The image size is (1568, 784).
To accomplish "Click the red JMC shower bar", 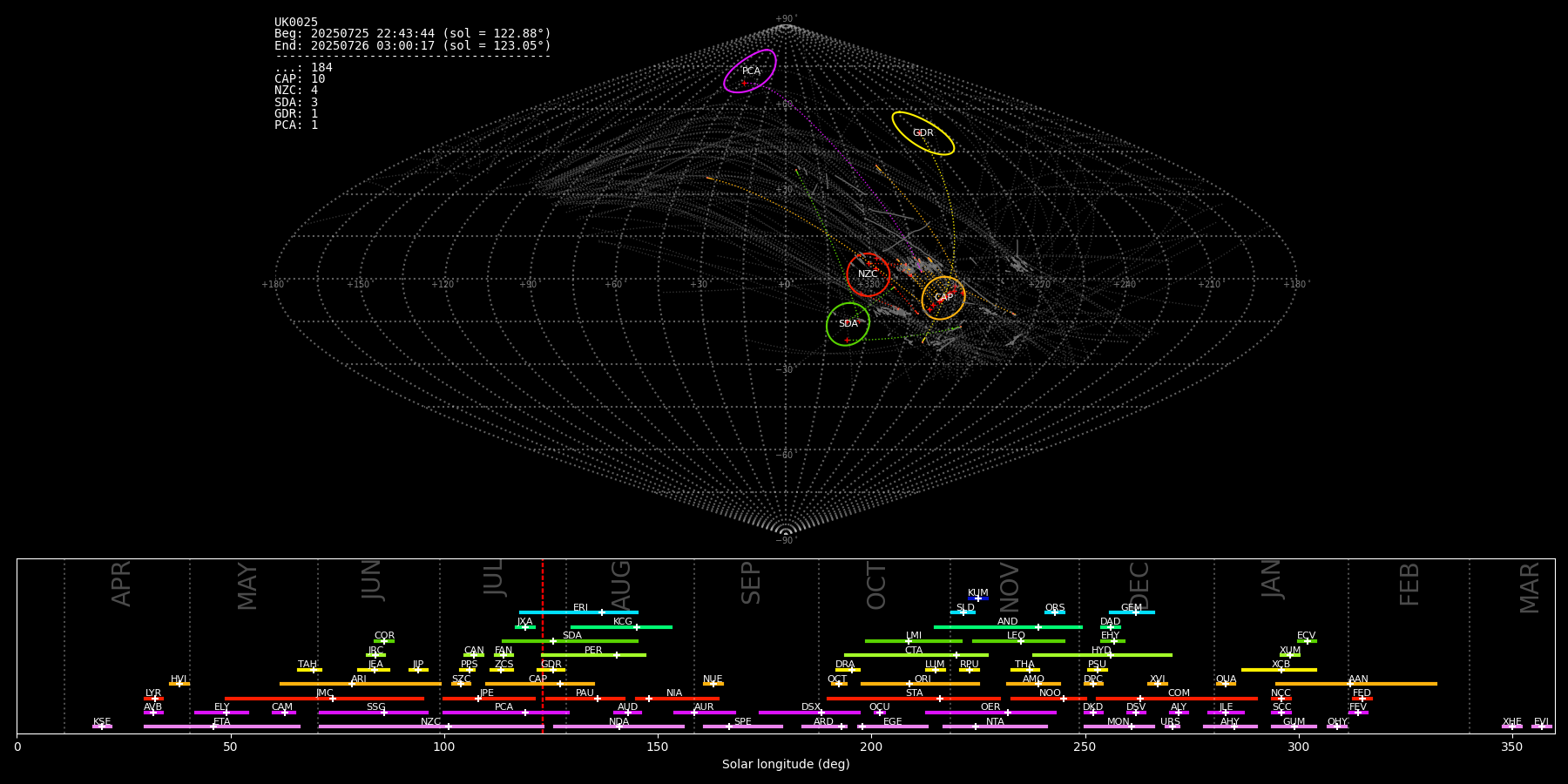I will click(325, 699).
